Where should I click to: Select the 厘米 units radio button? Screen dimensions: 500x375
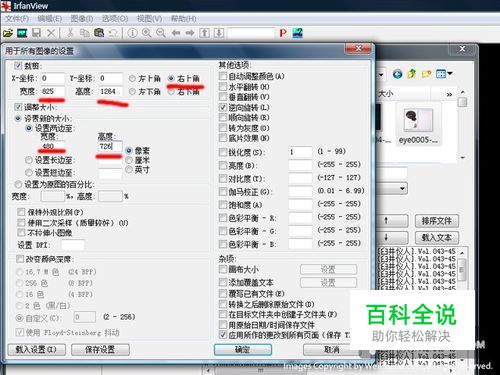click(x=129, y=160)
